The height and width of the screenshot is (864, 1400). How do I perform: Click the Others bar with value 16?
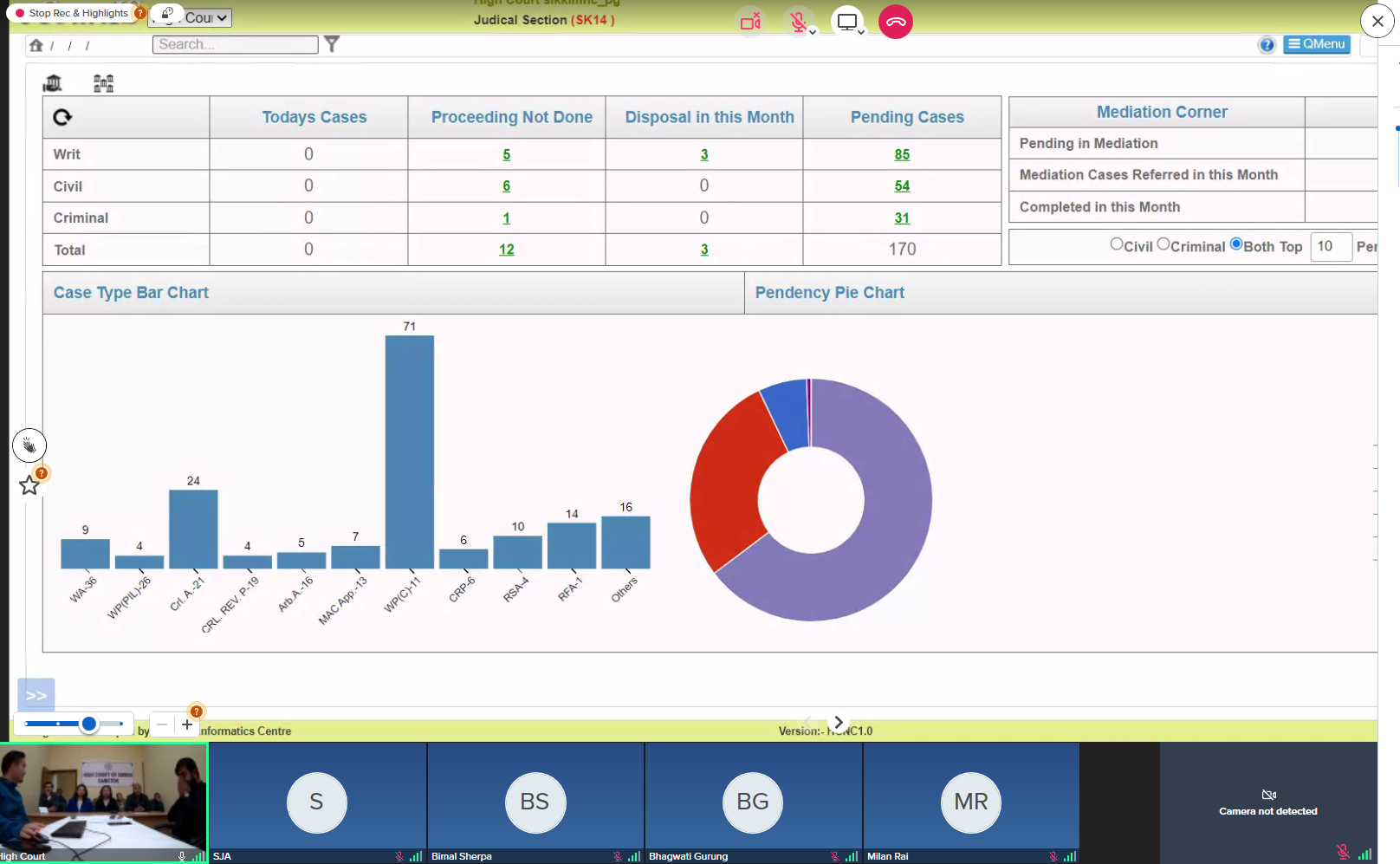(625, 542)
